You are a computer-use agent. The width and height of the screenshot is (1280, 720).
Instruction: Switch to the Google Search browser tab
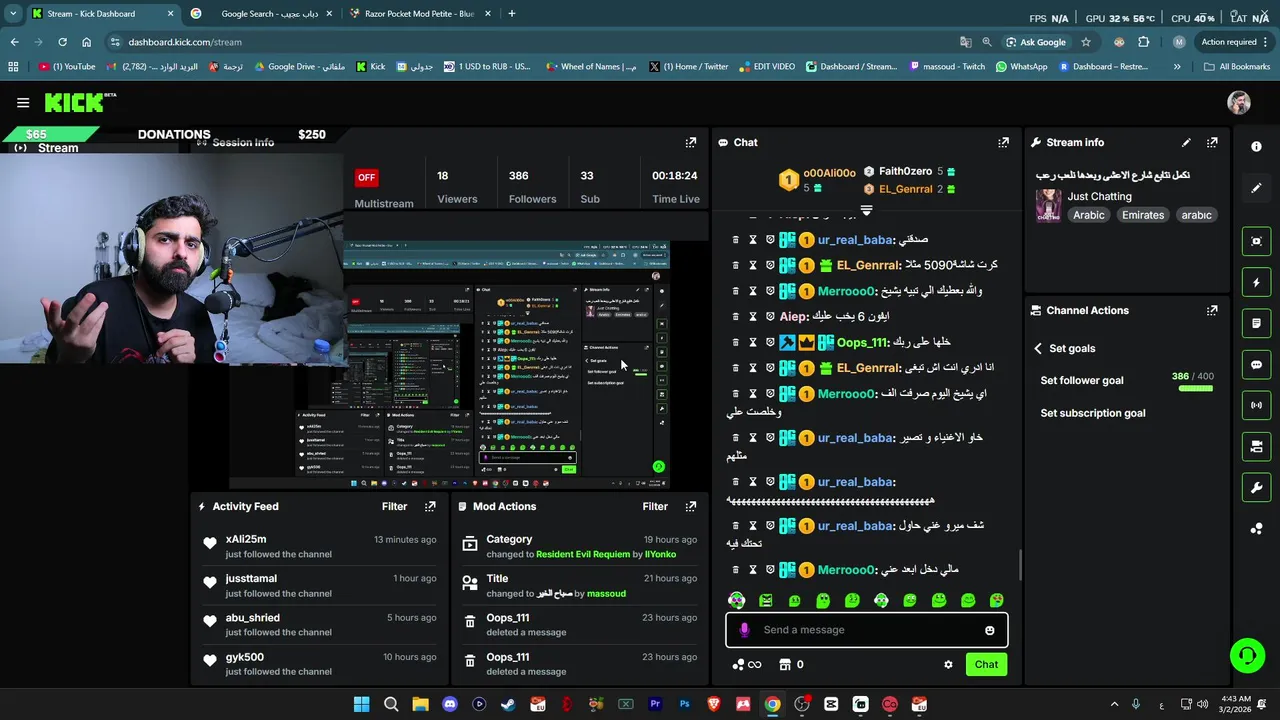260,14
